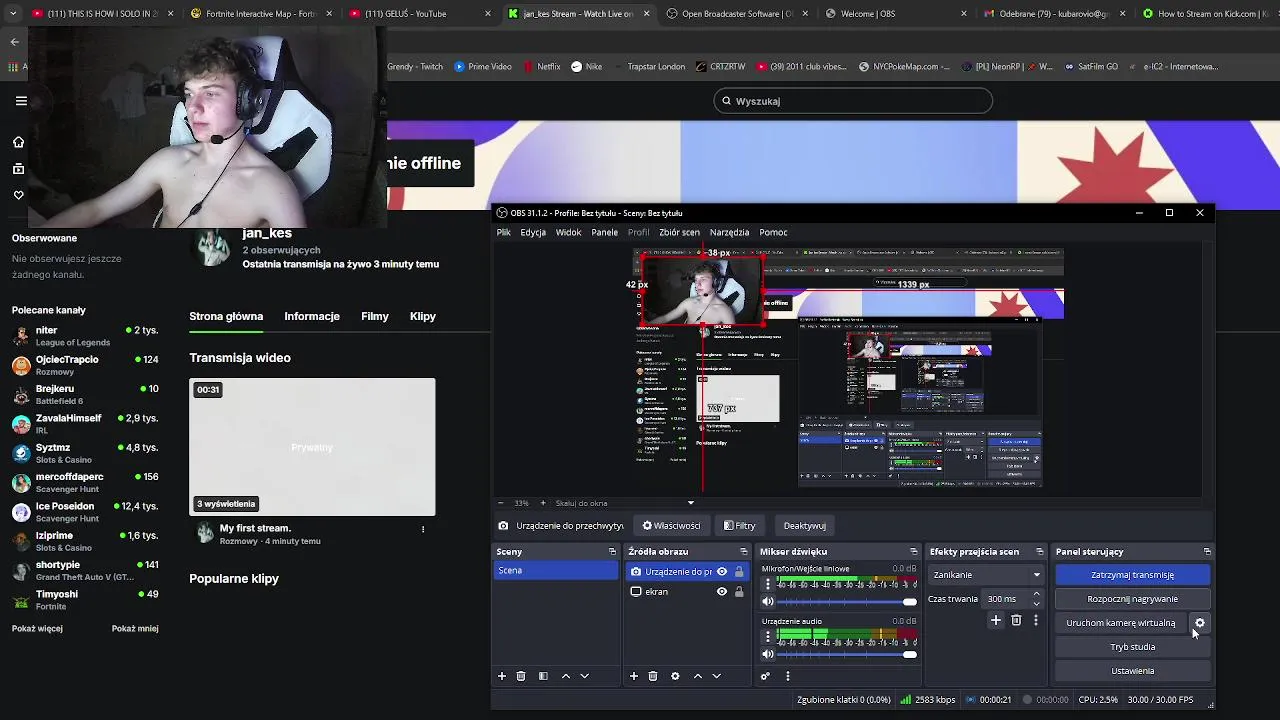
Task: Move scene up in Sceny panel
Action: (566, 676)
